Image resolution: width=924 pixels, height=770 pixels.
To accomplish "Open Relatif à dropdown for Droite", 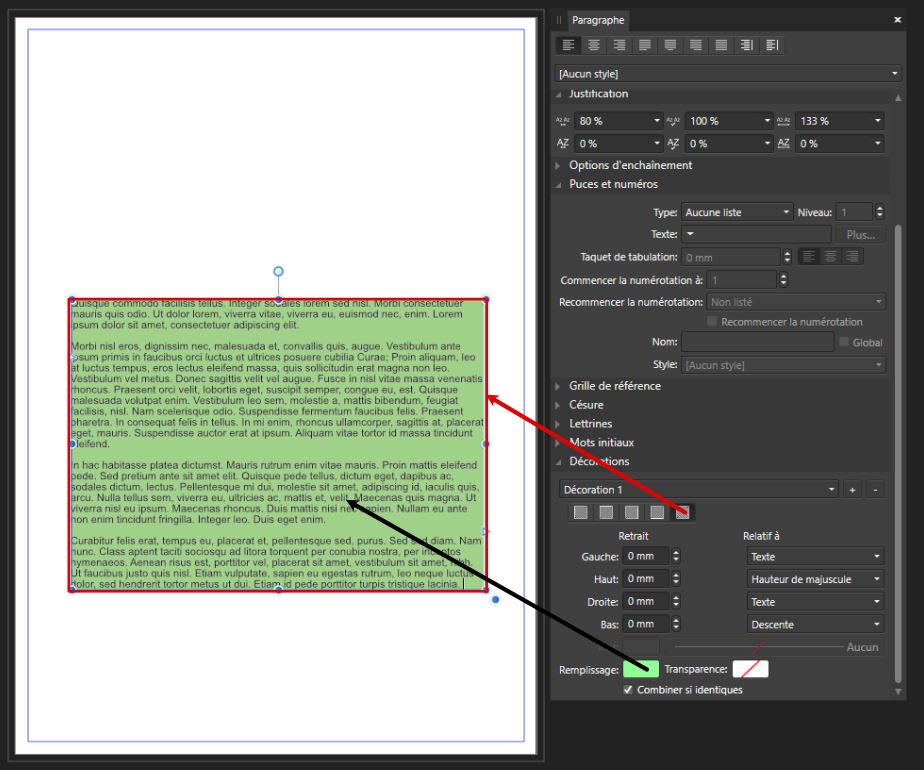I will [815, 602].
